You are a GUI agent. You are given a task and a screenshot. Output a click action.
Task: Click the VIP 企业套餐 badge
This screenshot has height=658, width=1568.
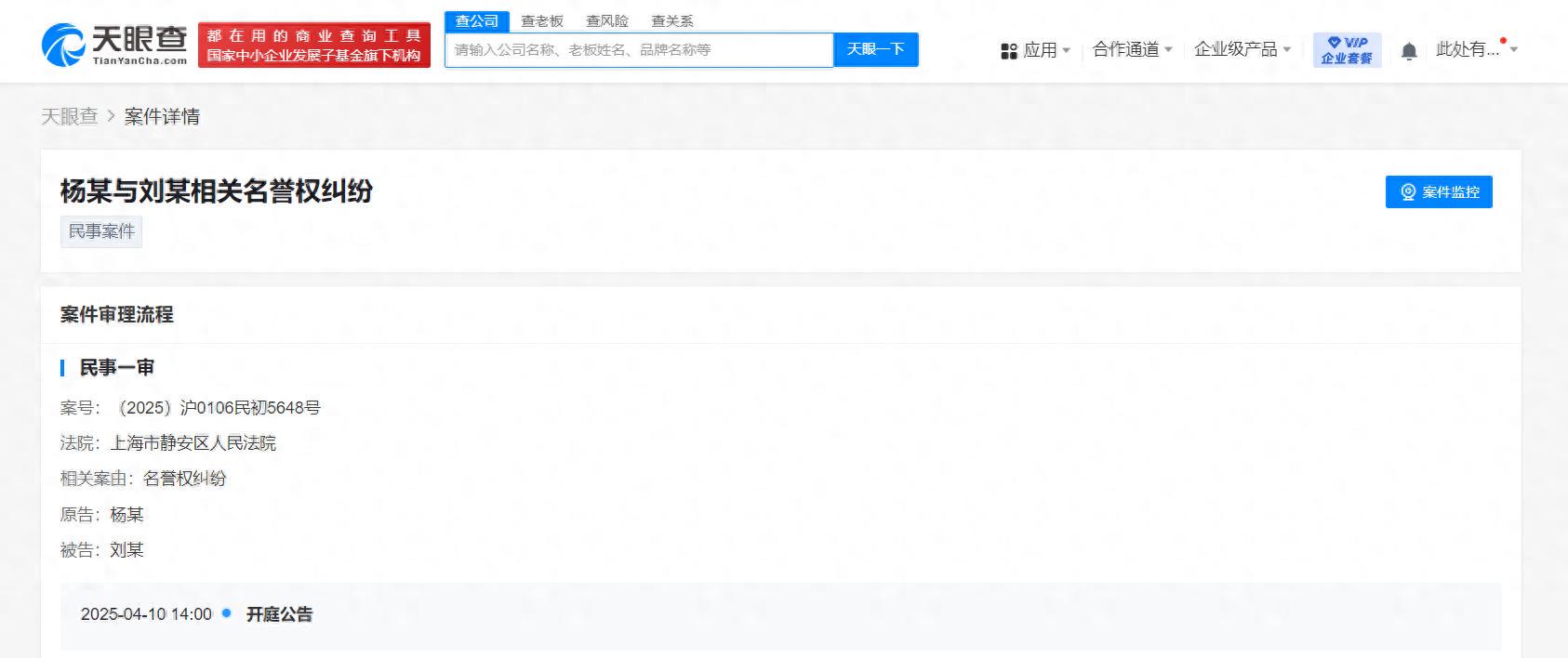coord(1347,50)
